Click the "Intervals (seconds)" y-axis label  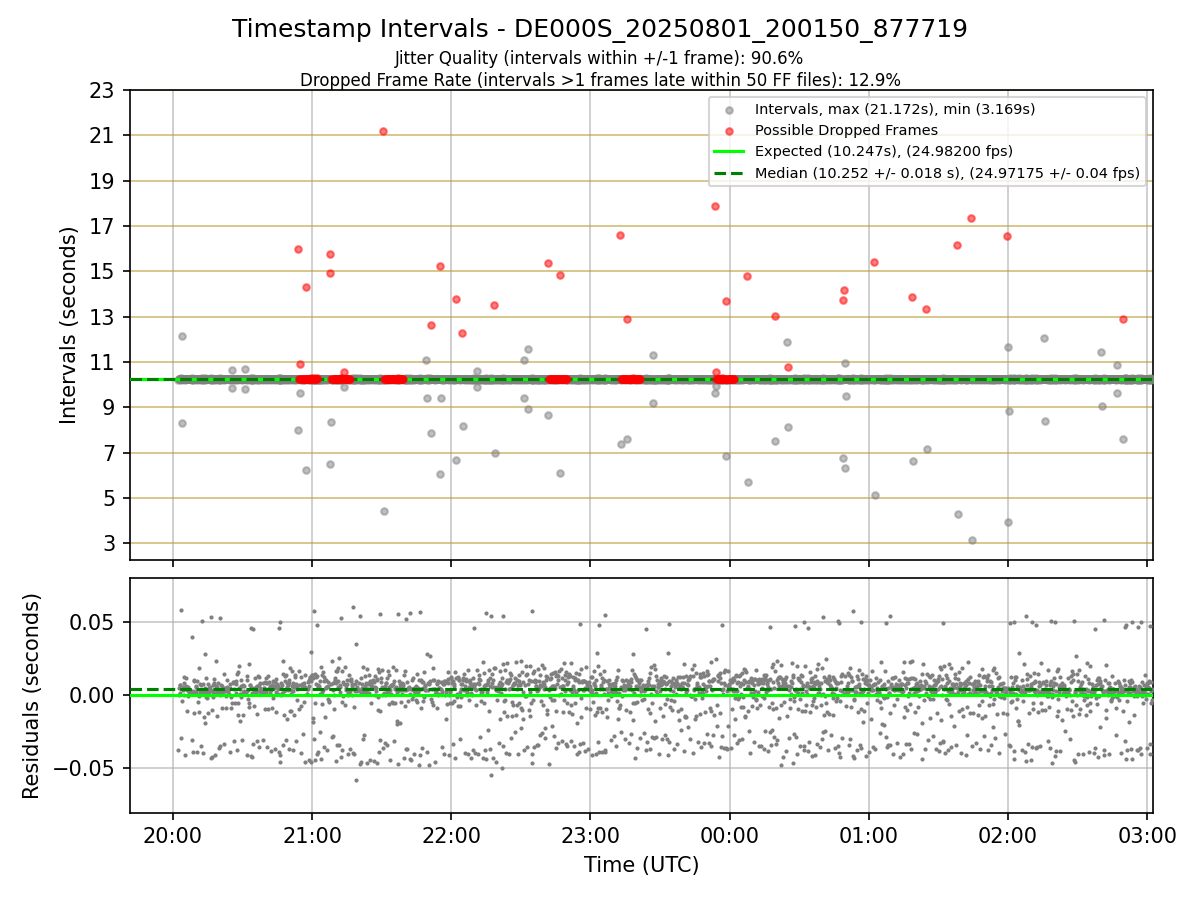[x=69, y=325]
